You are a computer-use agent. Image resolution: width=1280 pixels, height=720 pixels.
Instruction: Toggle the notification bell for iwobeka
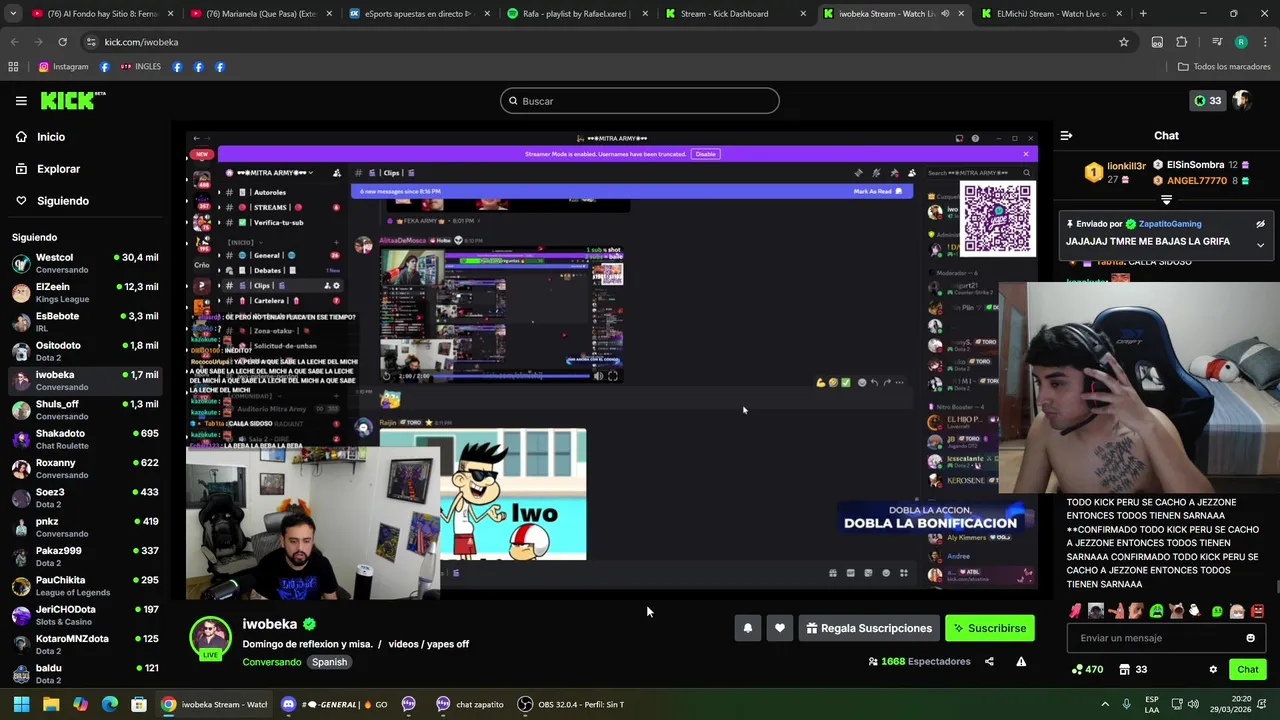click(x=747, y=628)
